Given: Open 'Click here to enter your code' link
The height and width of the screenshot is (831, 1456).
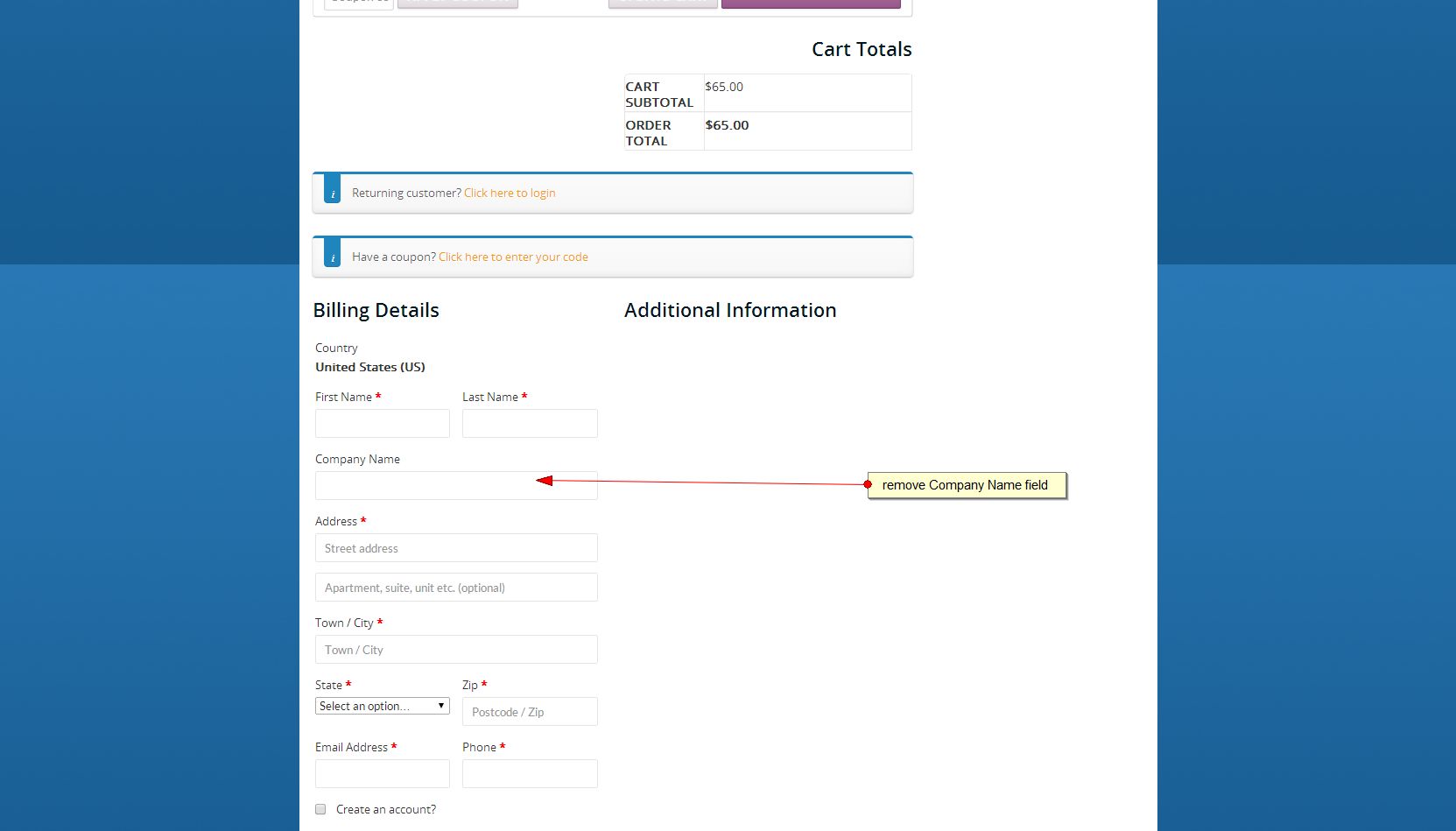Looking at the screenshot, I should coord(513,257).
